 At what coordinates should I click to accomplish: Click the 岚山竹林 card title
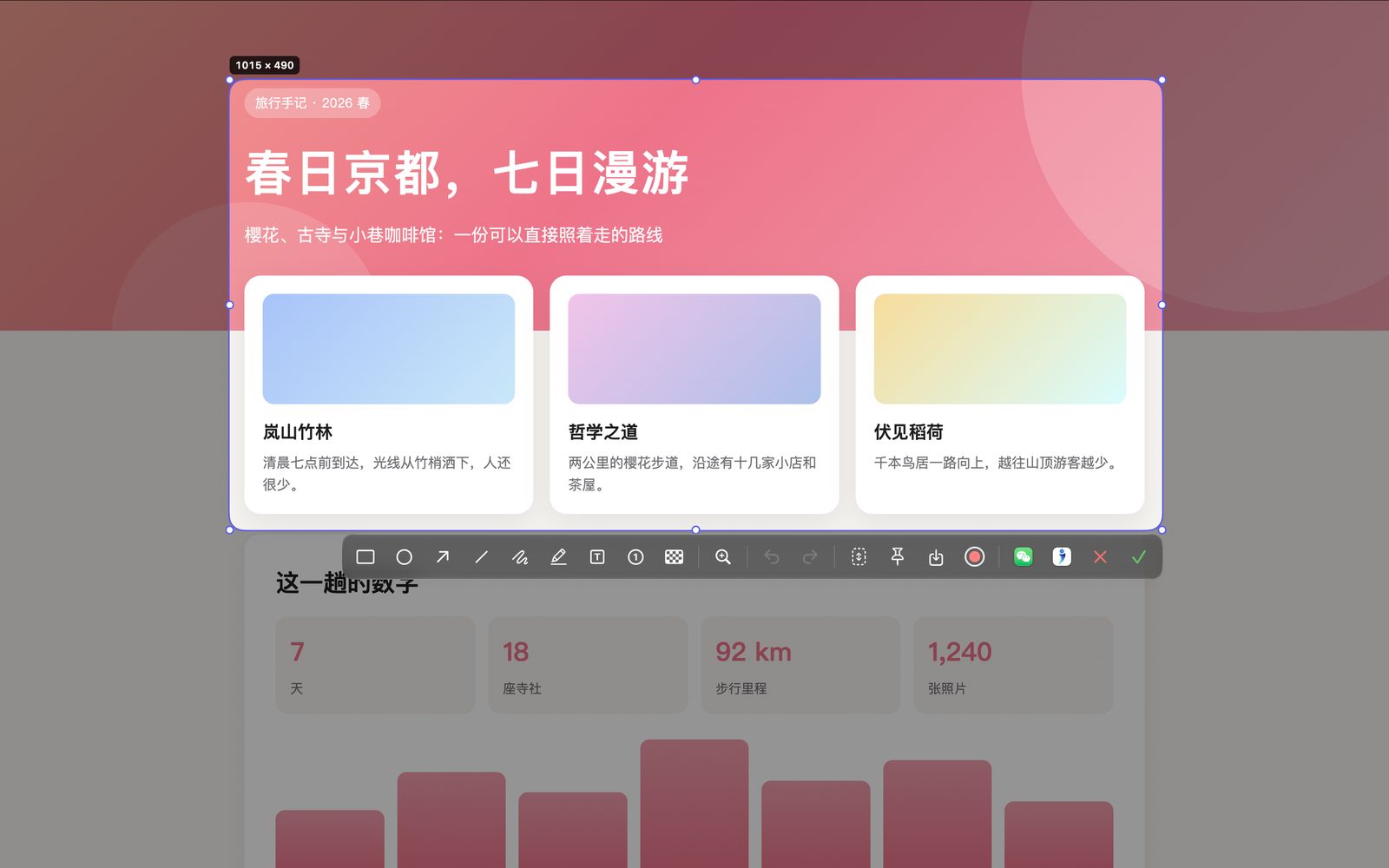tap(298, 431)
